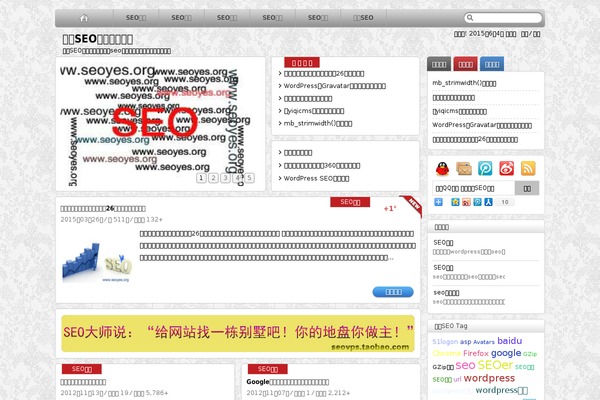Click the post date 2012-11-07 line
This screenshot has width=600, height=400.
point(298,393)
